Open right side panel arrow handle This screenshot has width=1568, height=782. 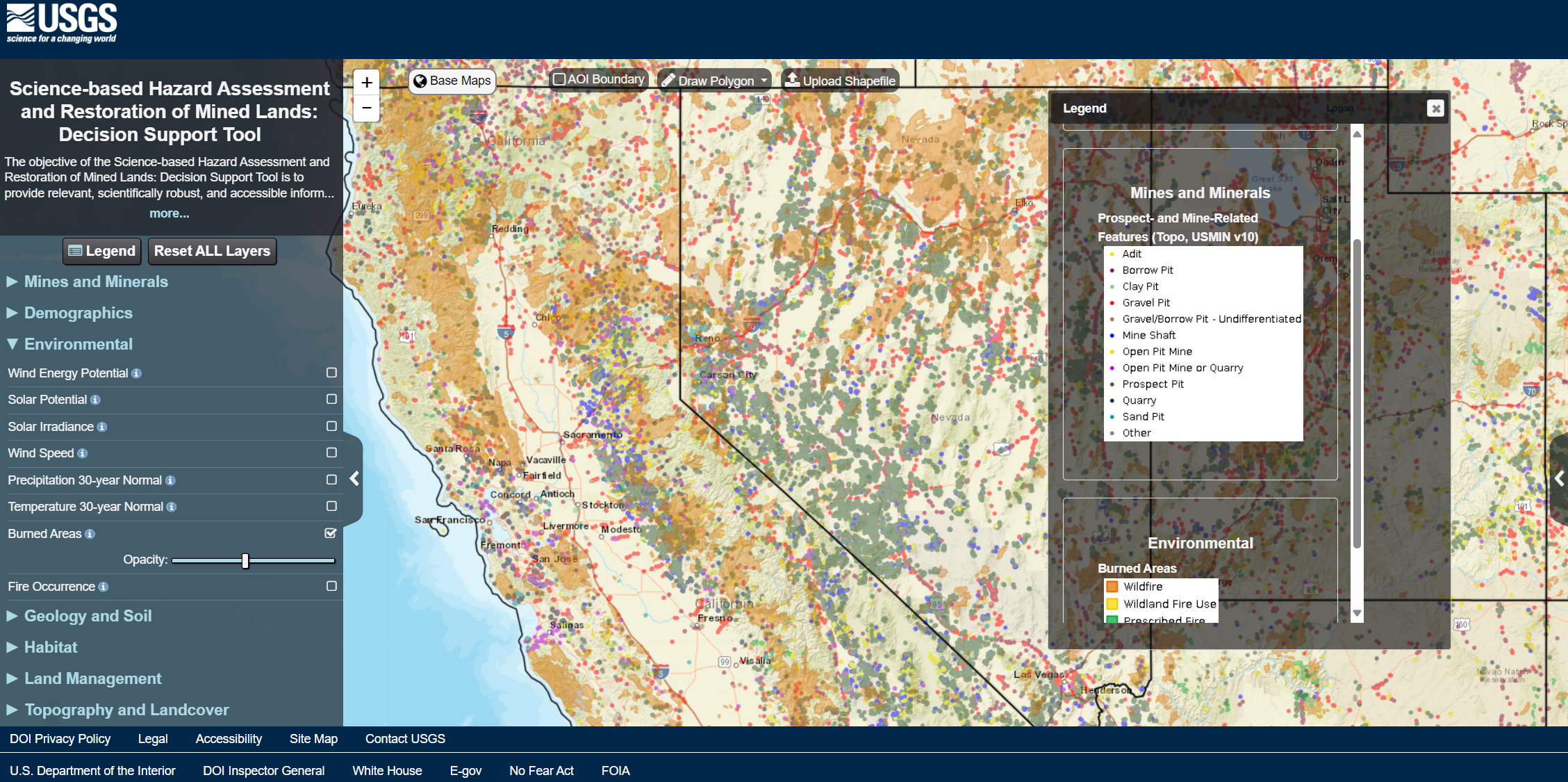coord(1560,478)
